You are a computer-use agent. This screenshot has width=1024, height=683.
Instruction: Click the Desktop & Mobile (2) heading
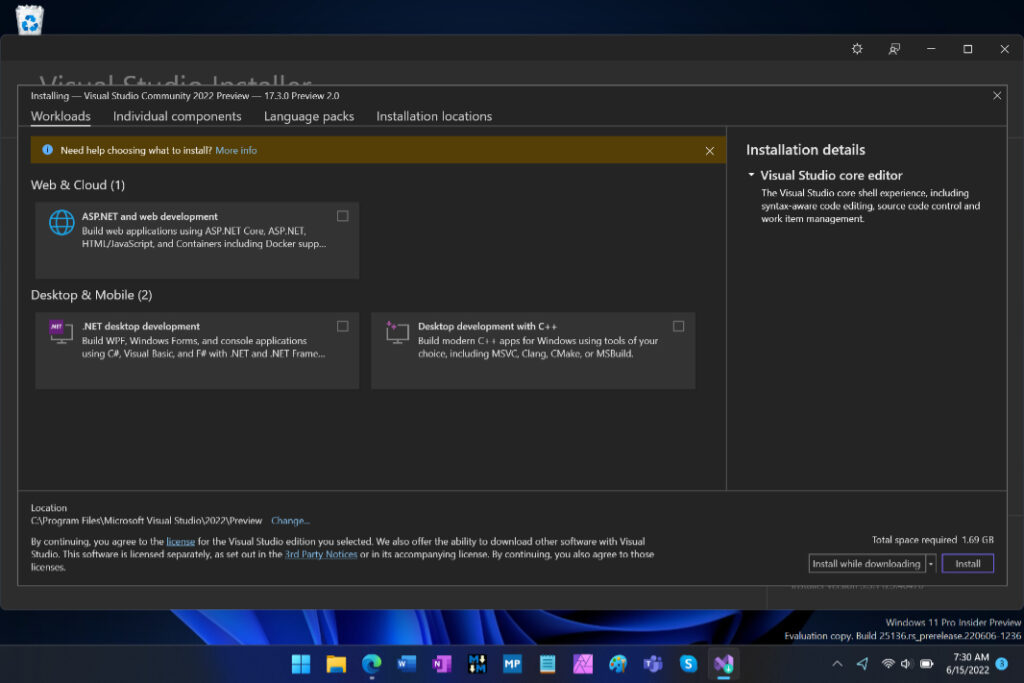tap(91, 295)
